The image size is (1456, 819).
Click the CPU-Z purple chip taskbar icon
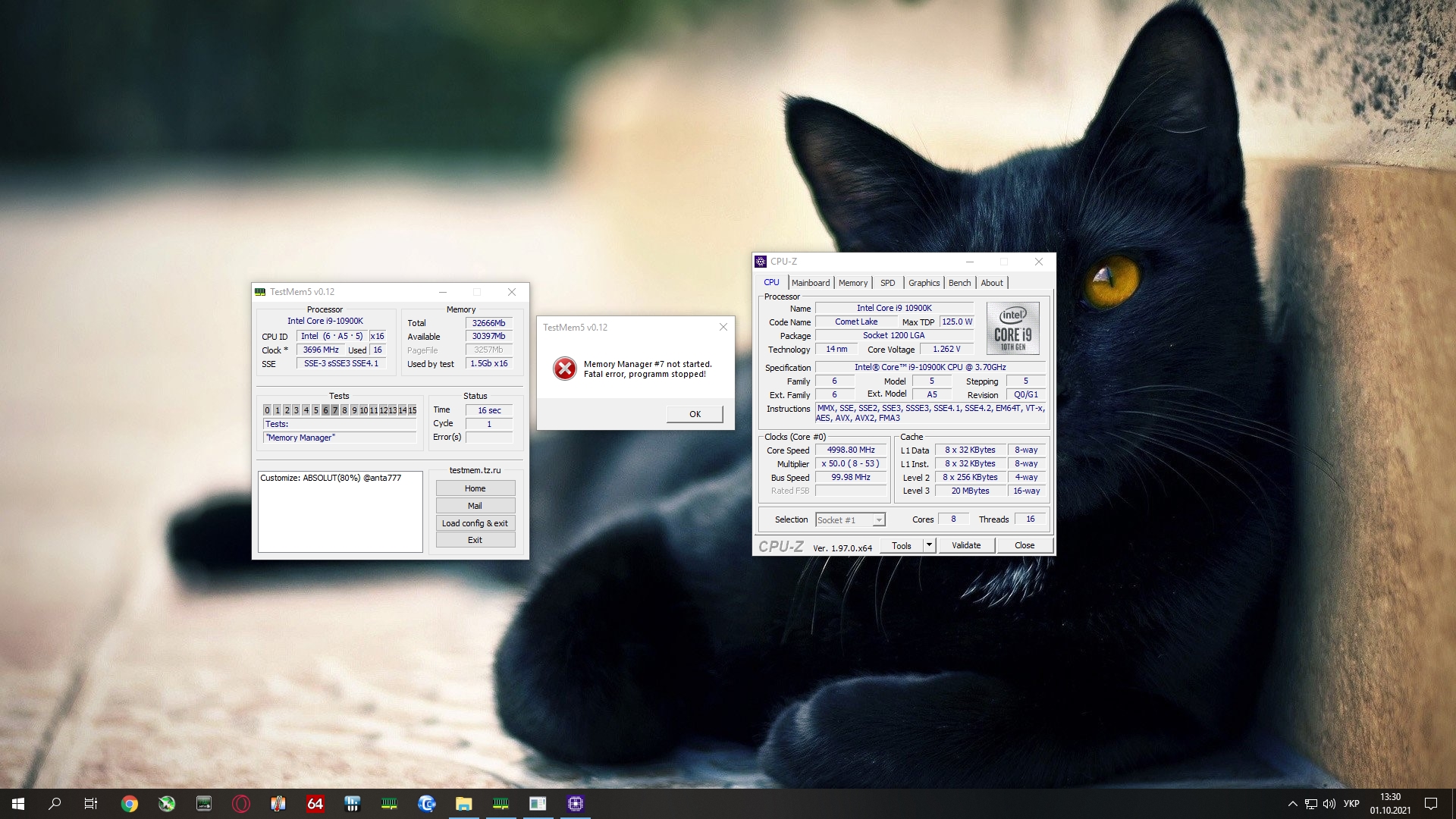(575, 804)
